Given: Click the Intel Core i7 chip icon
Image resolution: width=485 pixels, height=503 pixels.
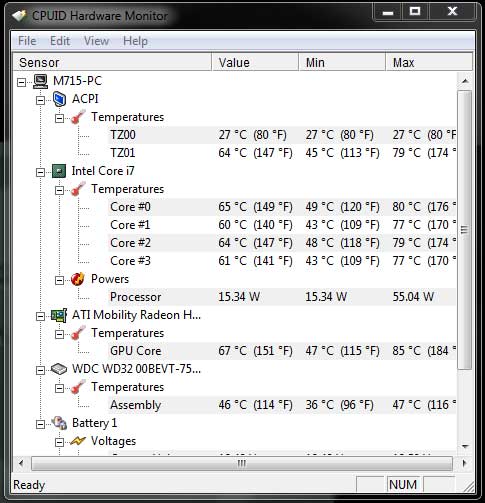Looking at the screenshot, I should [x=59, y=171].
